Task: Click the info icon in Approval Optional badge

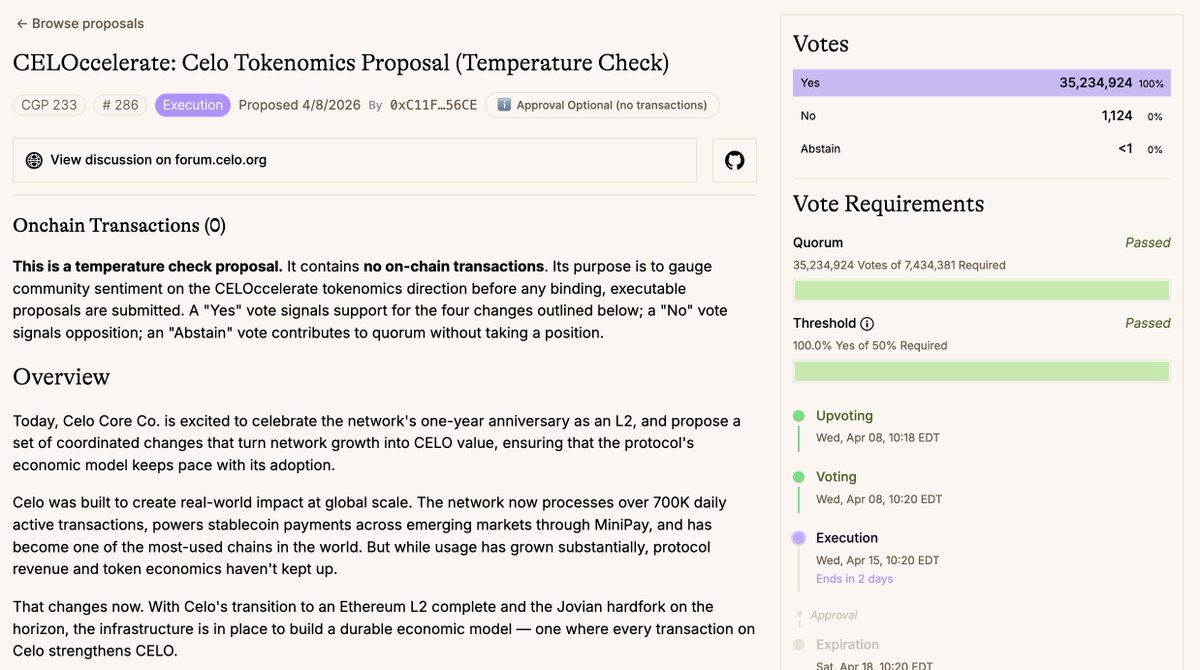Action: (x=504, y=105)
